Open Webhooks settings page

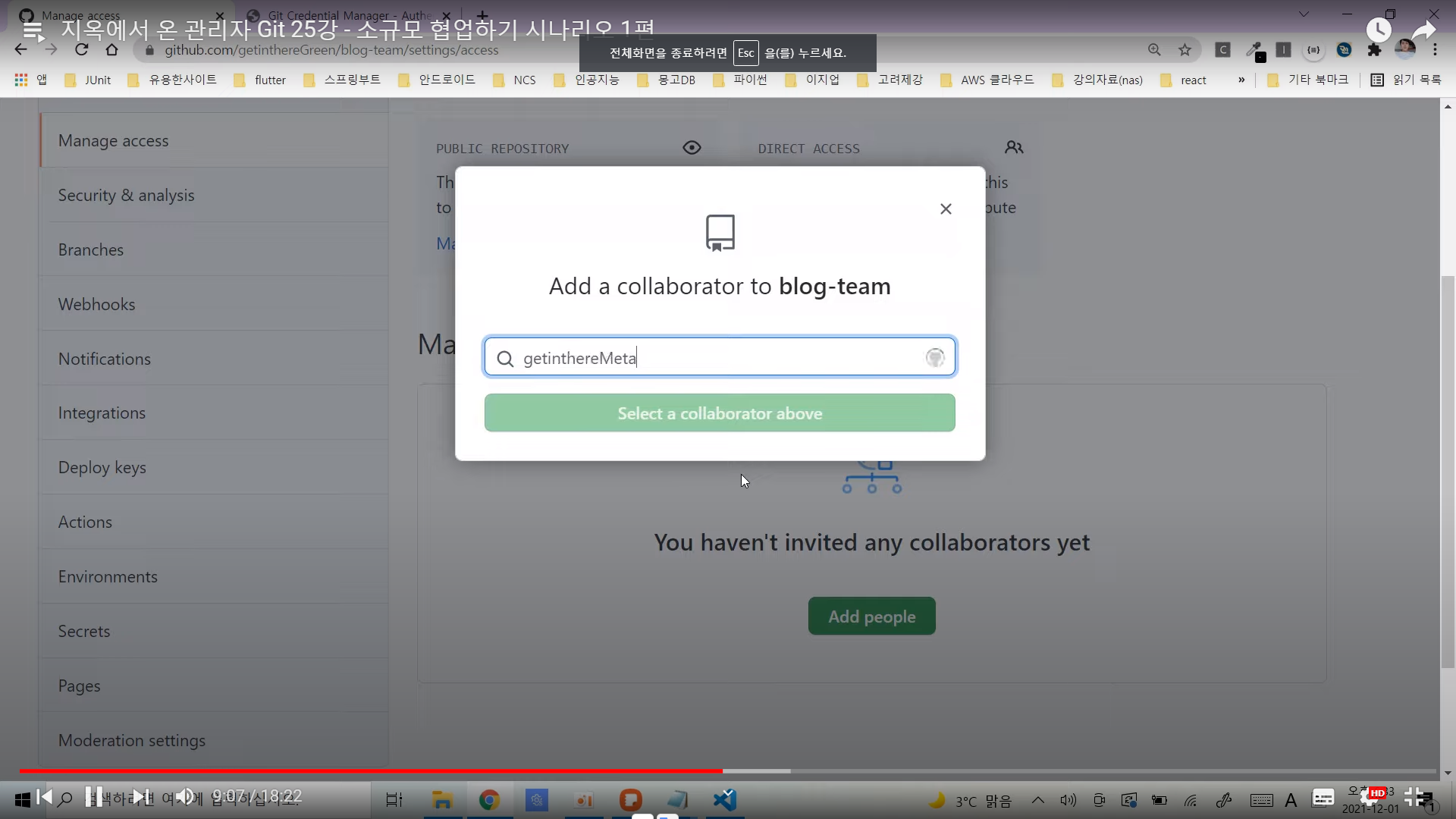point(214,304)
